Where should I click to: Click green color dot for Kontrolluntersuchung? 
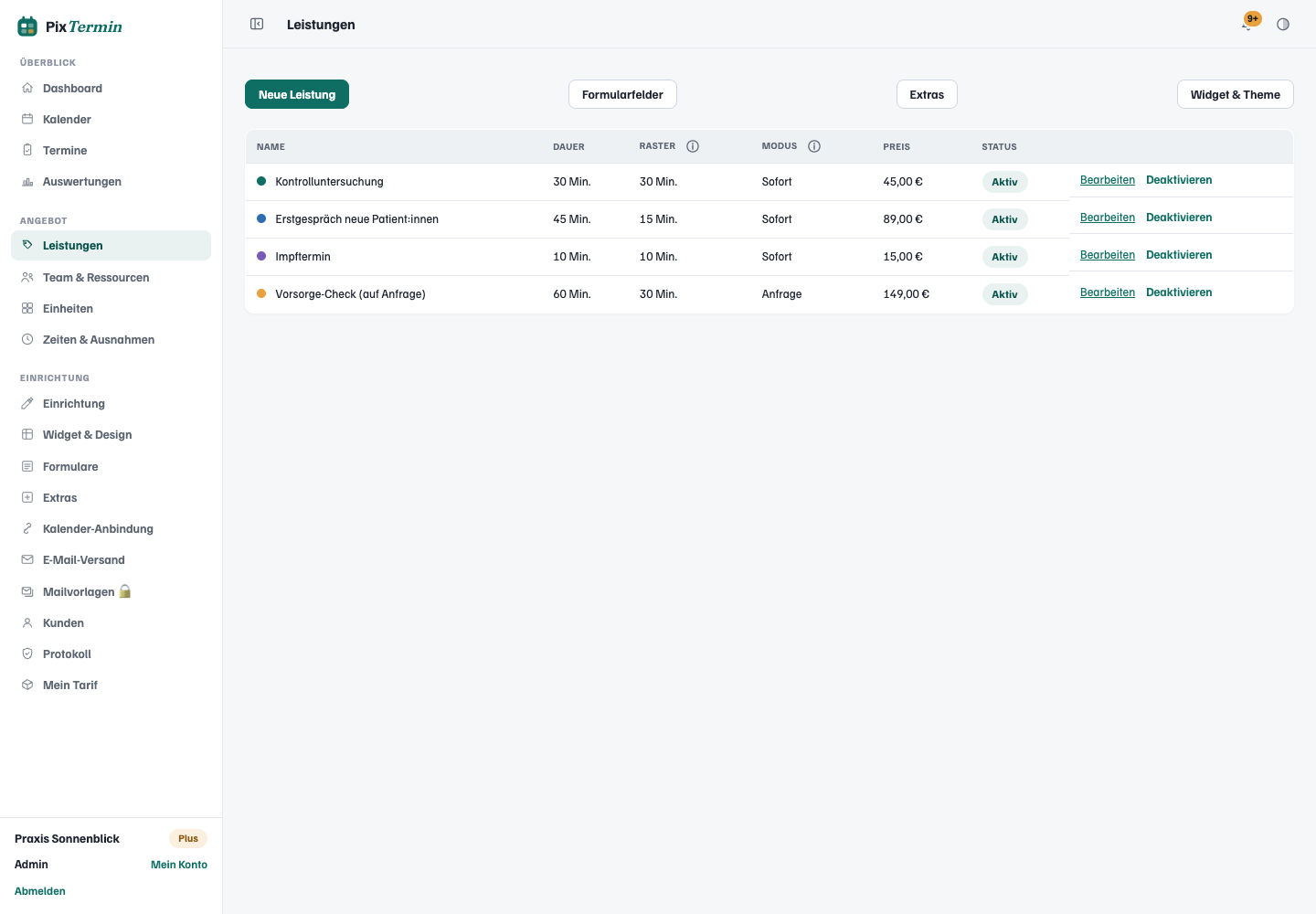261,181
